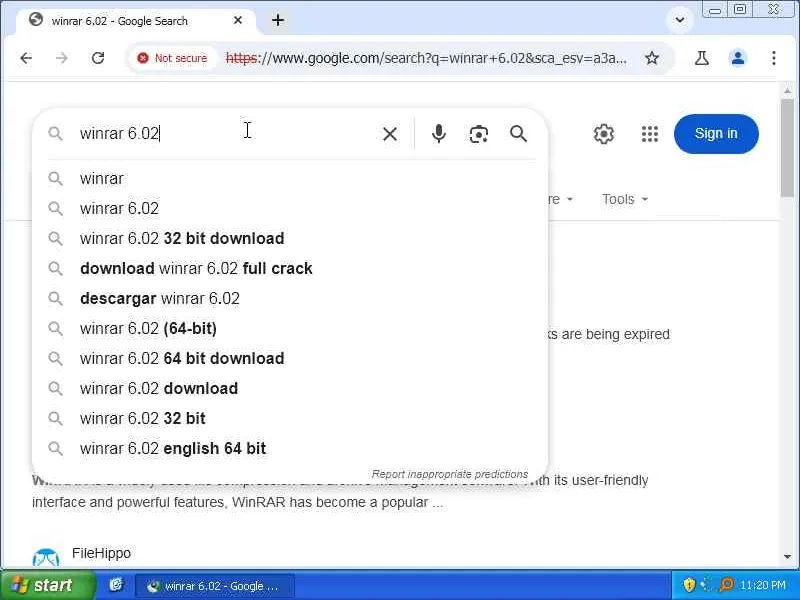Screen dimensions: 800x600
Task: Open the Chrome profile avatar icon
Action: (738, 58)
